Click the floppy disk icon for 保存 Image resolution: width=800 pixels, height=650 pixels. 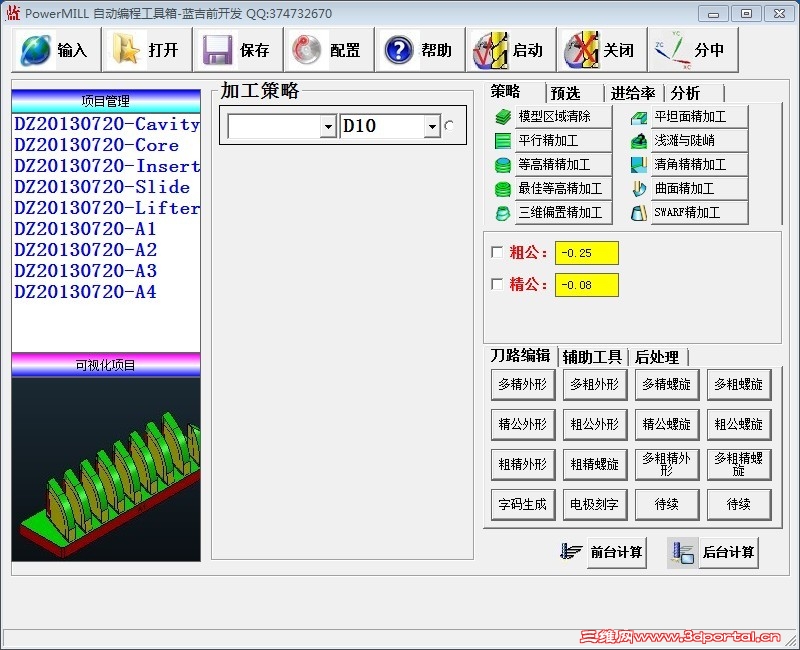[218, 50]
